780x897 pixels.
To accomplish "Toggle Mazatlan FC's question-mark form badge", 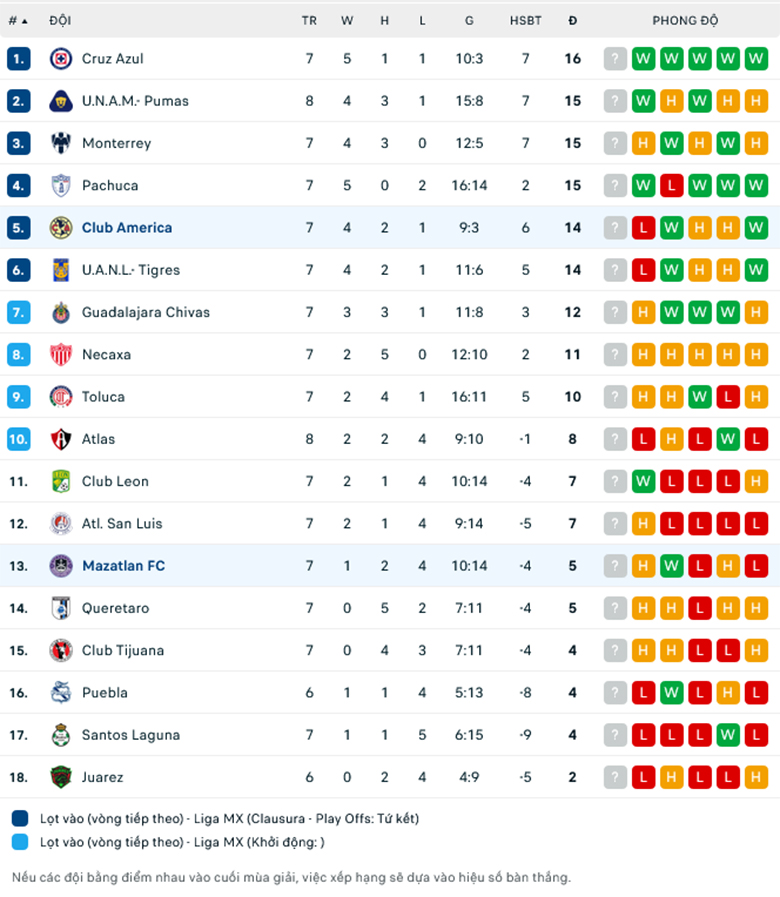I will click(614, 566).
